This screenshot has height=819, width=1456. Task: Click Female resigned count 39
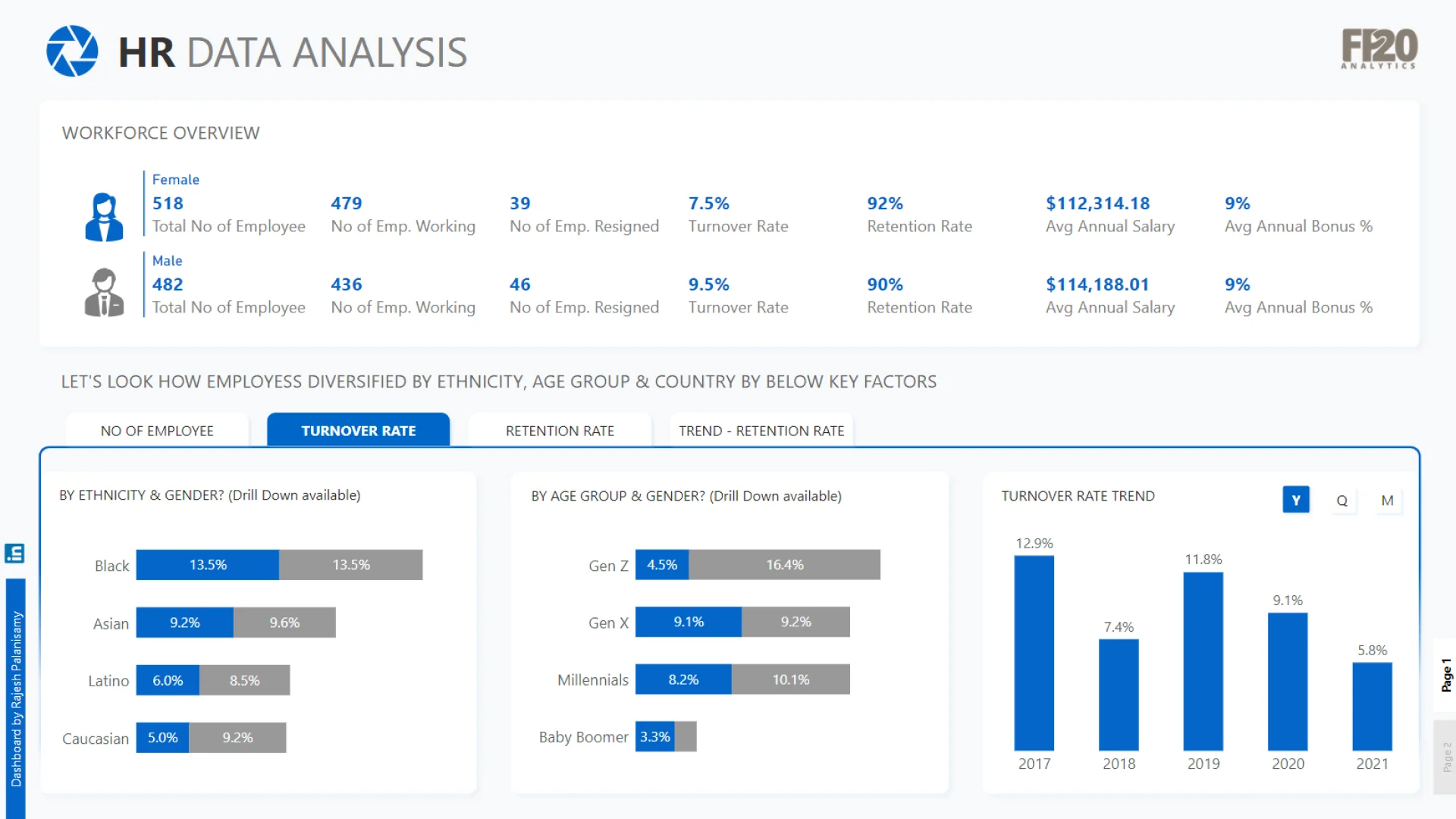tap(520, 203)
